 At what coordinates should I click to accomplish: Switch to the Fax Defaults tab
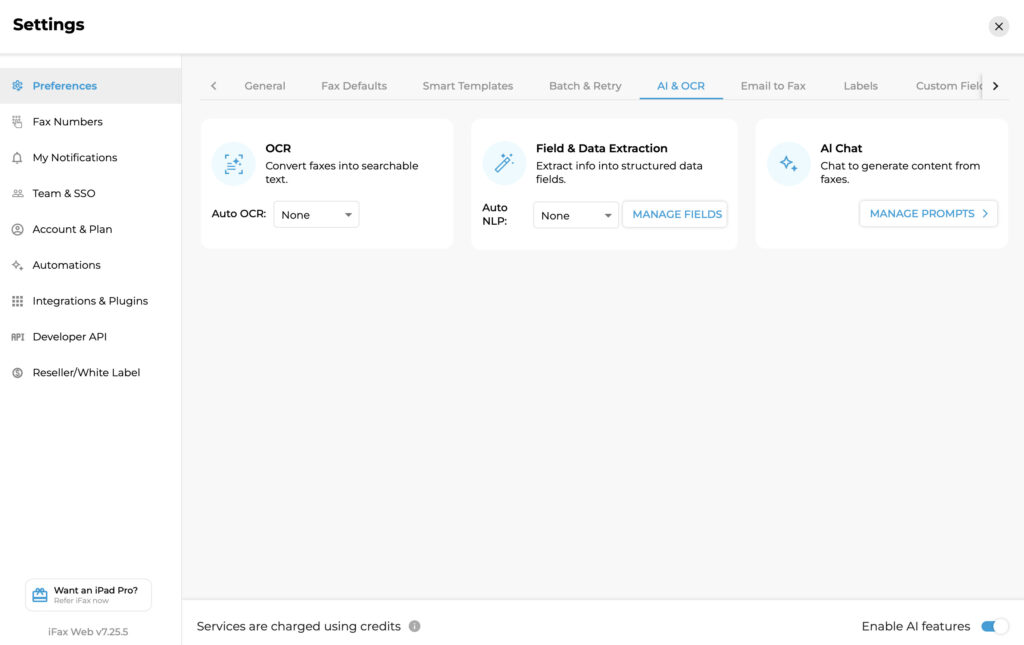coord(354,86)
